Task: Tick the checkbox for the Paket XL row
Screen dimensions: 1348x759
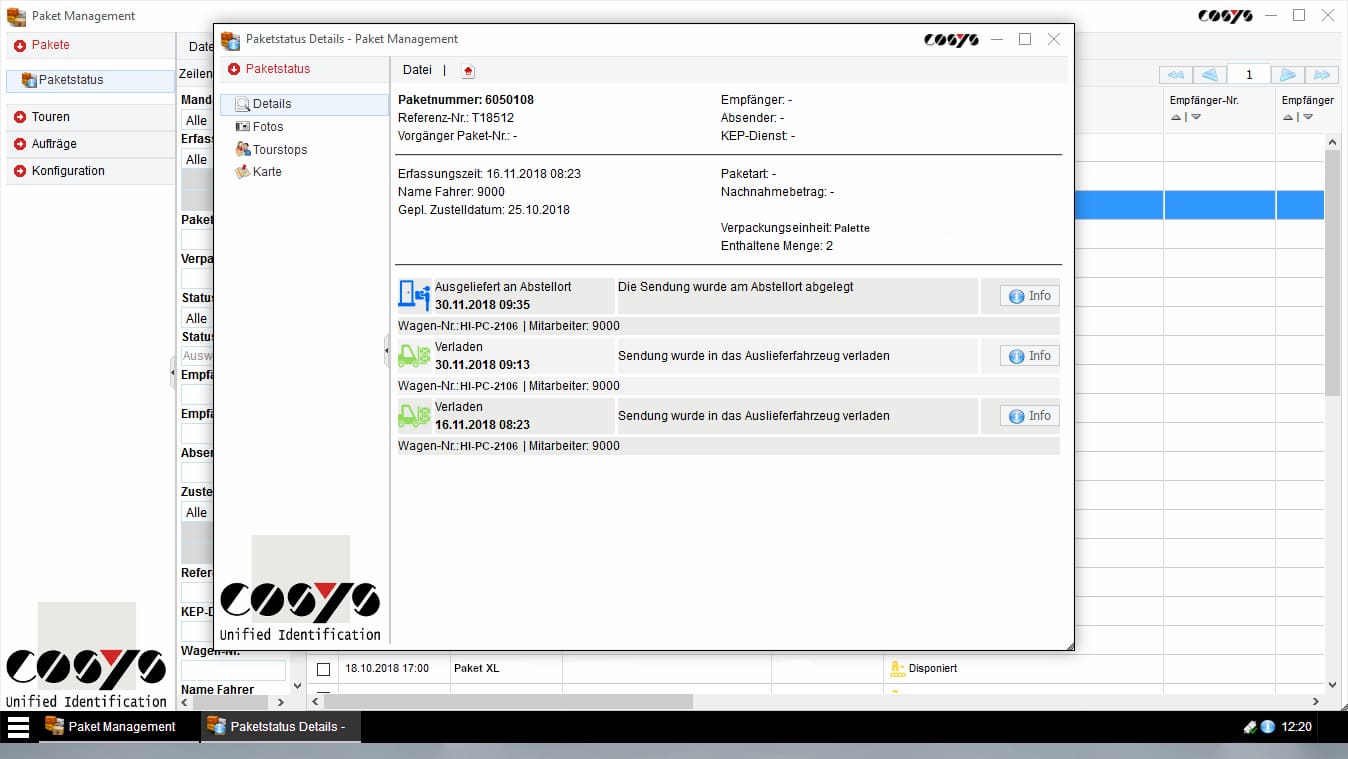Action: click(323, 669)
